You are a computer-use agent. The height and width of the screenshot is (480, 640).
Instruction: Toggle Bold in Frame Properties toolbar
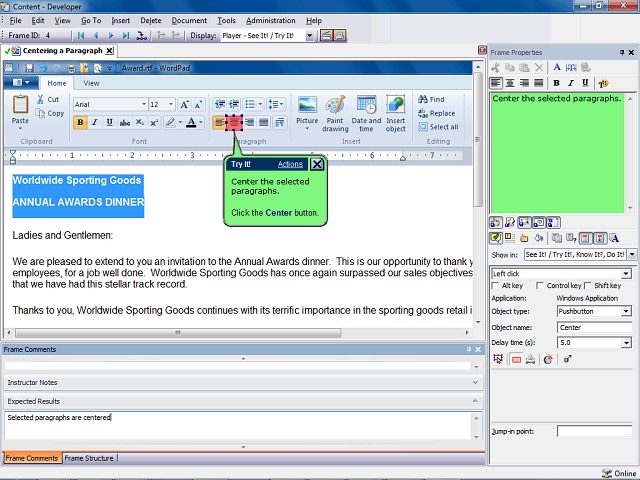point(556,83)
